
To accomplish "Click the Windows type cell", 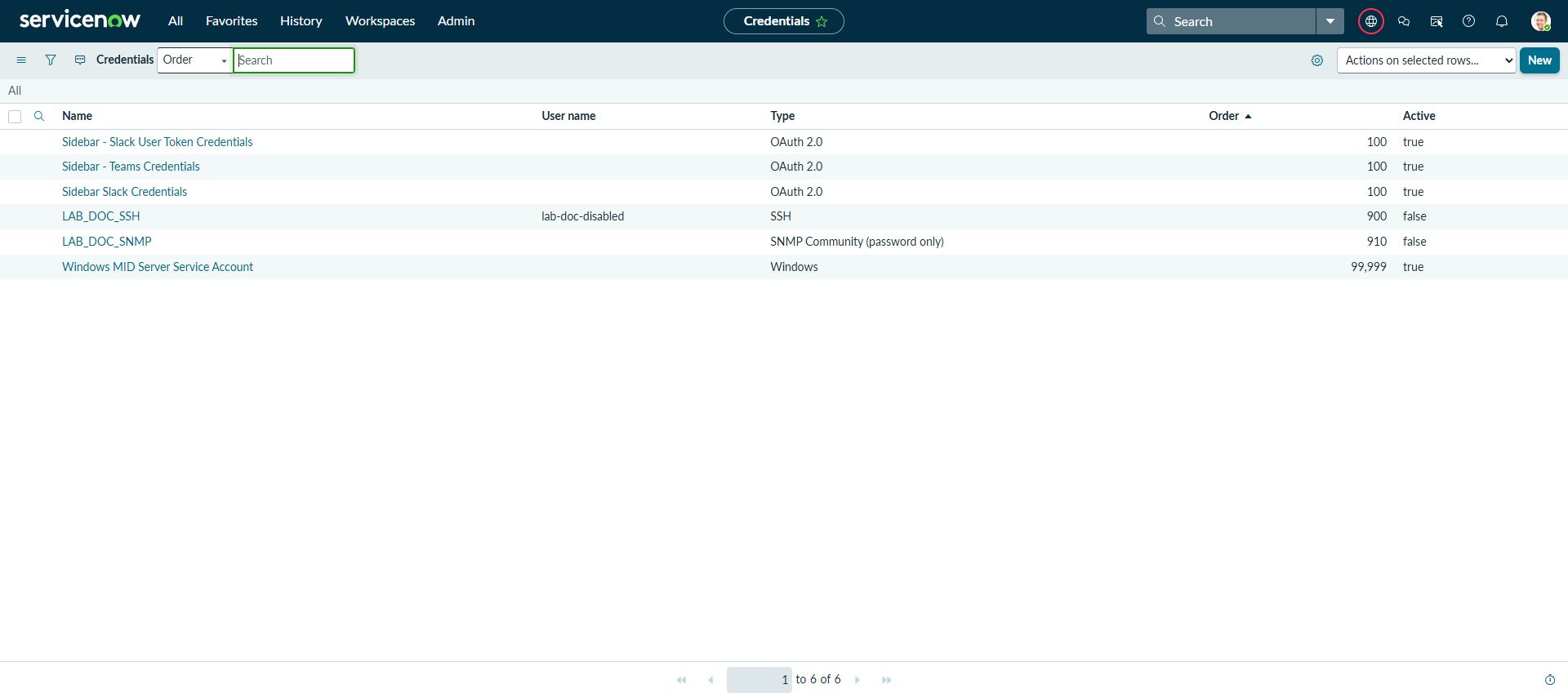I will 794,267.
